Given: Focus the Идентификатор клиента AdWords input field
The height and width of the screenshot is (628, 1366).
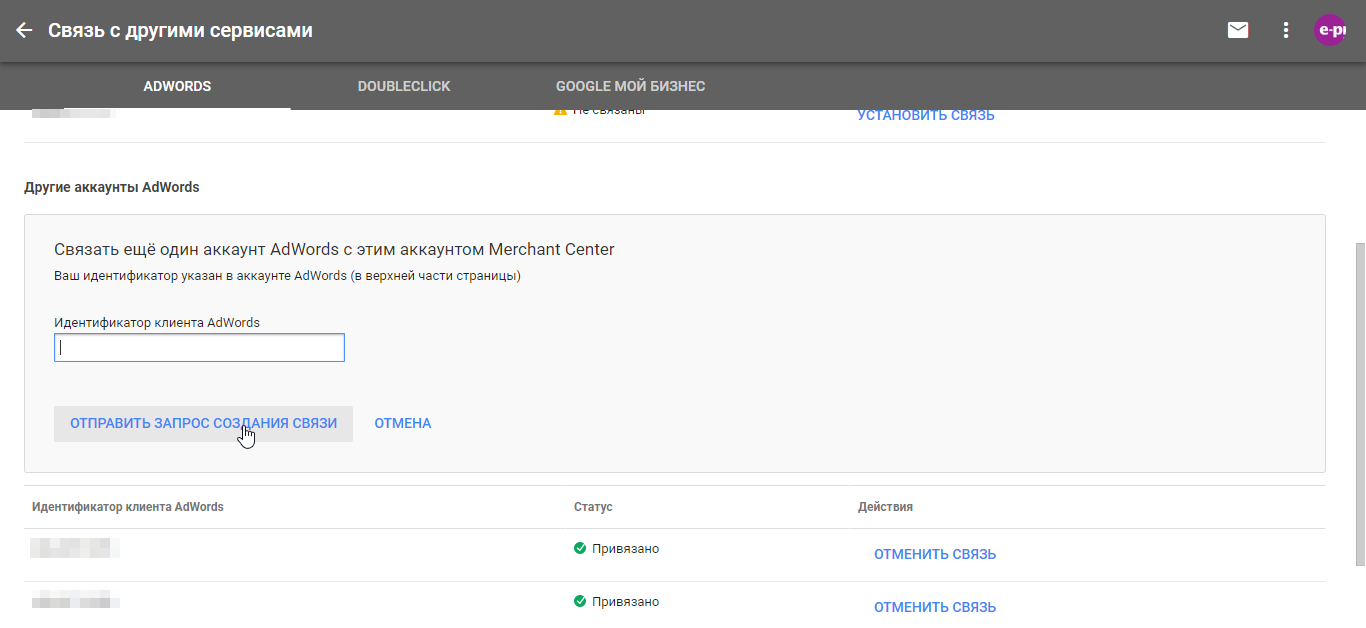Looking at the screenshot, I should pos(199,348).
